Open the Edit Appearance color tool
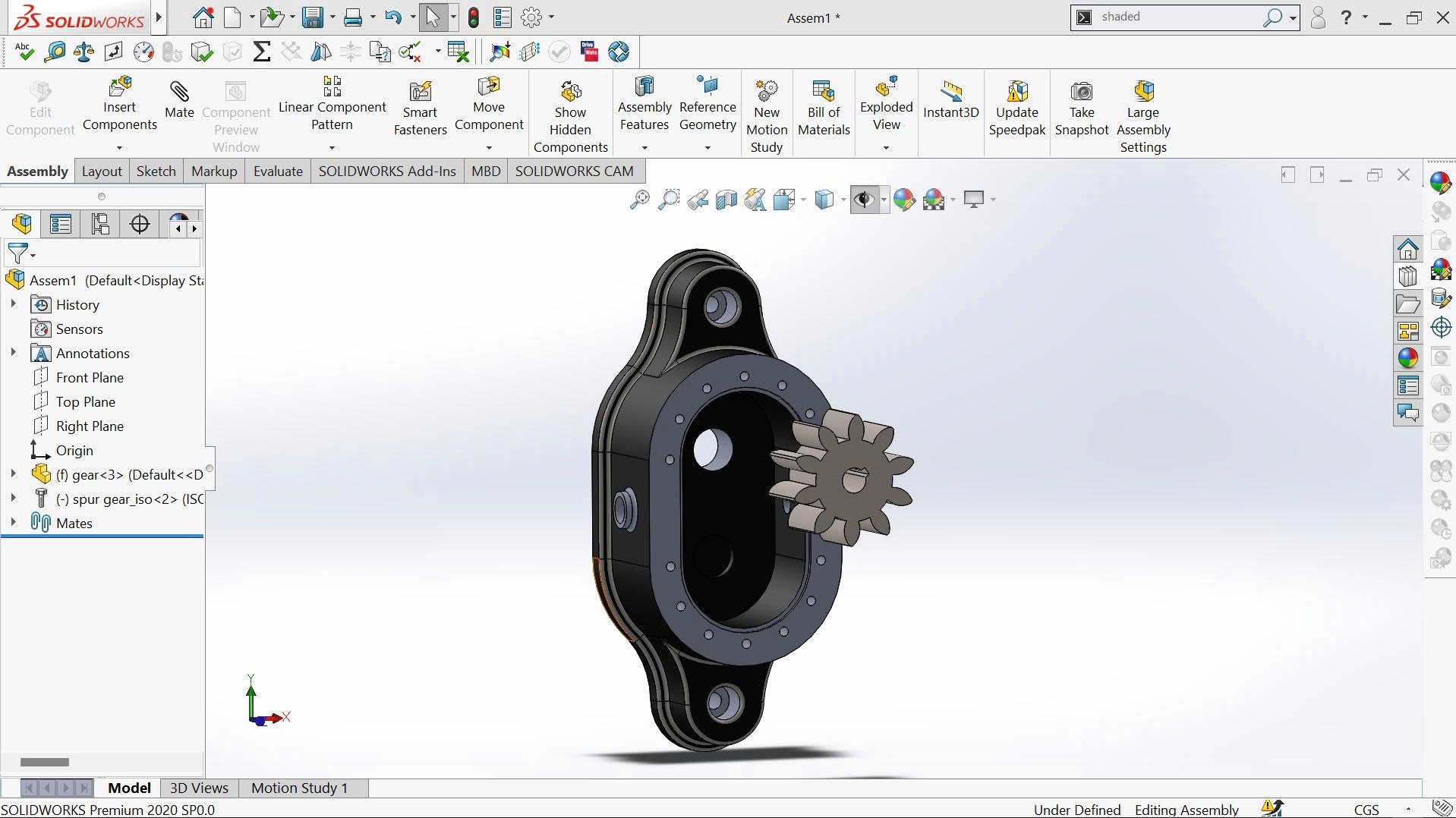 click(903, 199)
